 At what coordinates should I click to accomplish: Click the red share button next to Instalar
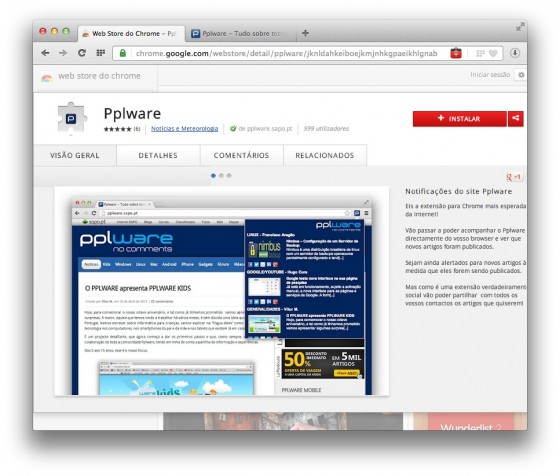click(516, 119)
